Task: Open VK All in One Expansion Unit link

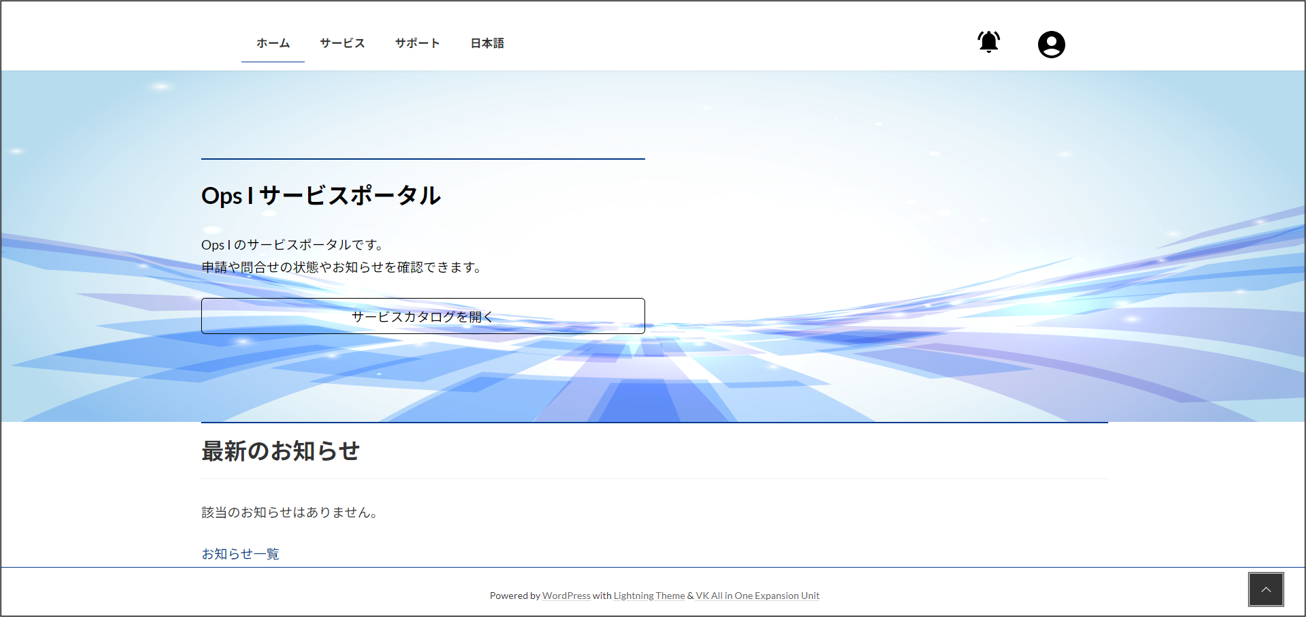Action: 757,596
